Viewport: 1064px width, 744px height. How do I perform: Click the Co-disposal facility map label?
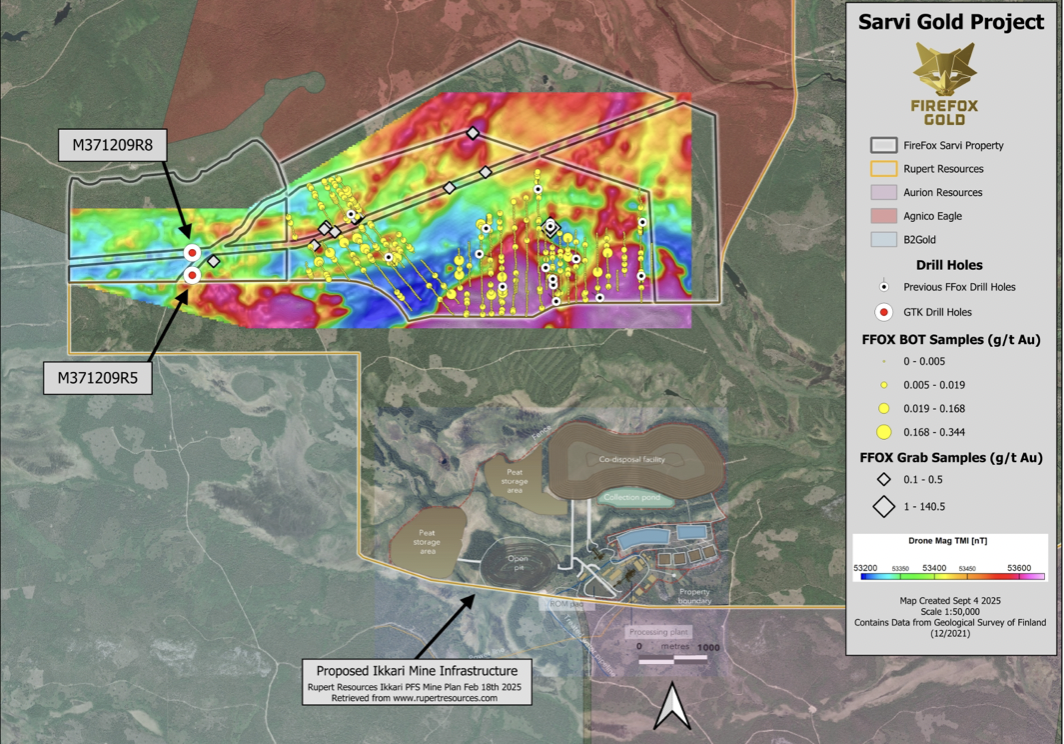pyautogui.click(x=632, y=460)
